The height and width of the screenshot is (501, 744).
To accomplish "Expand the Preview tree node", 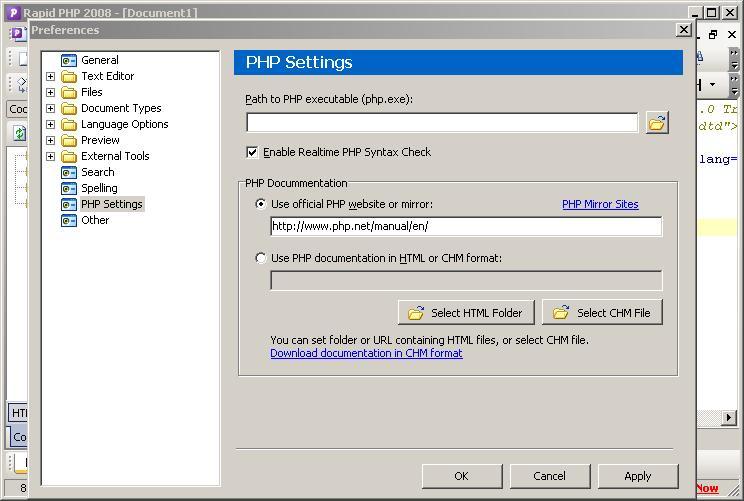I will [50, 140].
